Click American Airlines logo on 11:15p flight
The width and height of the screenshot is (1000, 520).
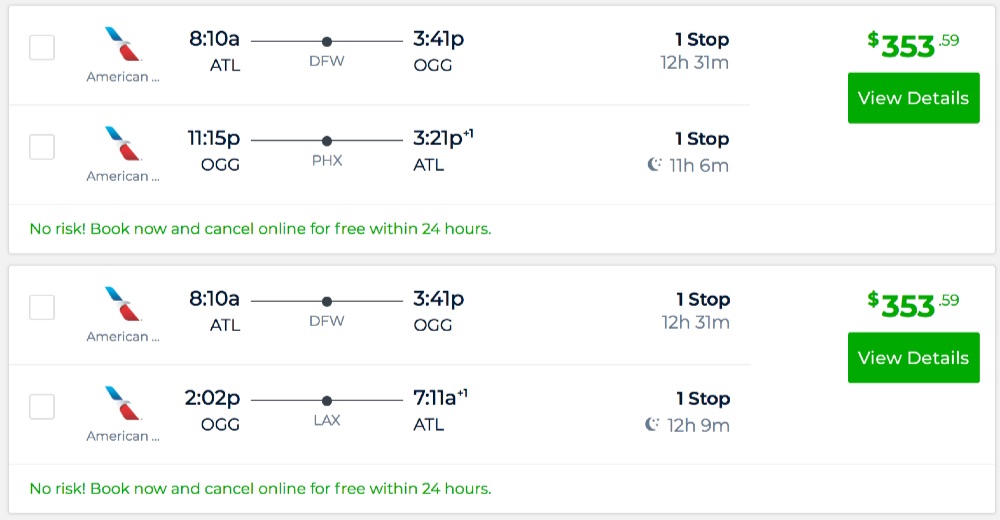click(x=123, y=143)
